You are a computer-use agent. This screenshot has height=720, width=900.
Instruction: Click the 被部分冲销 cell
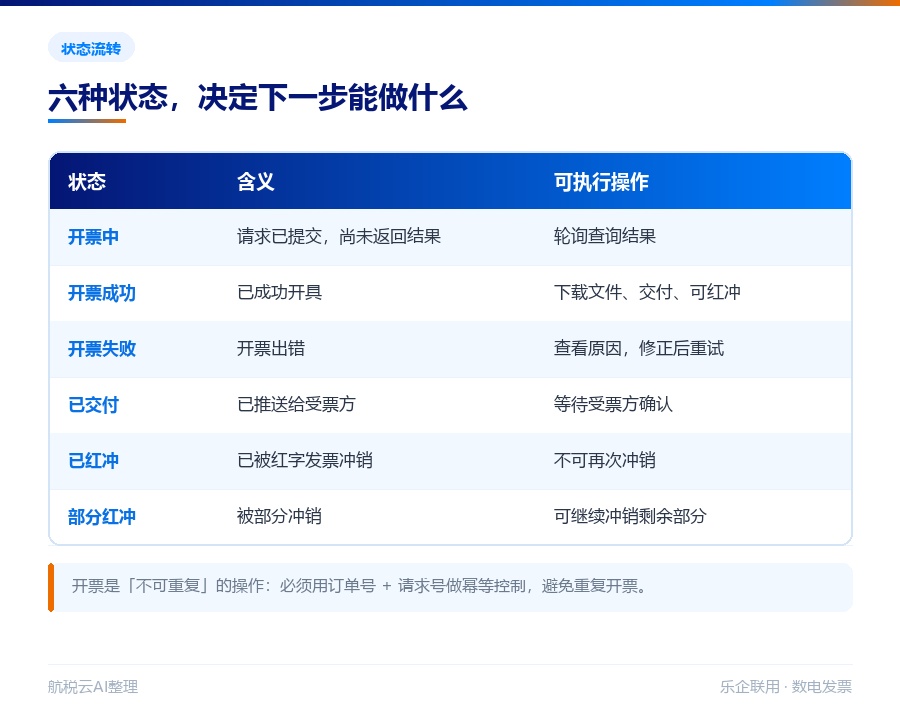point(279,517)
